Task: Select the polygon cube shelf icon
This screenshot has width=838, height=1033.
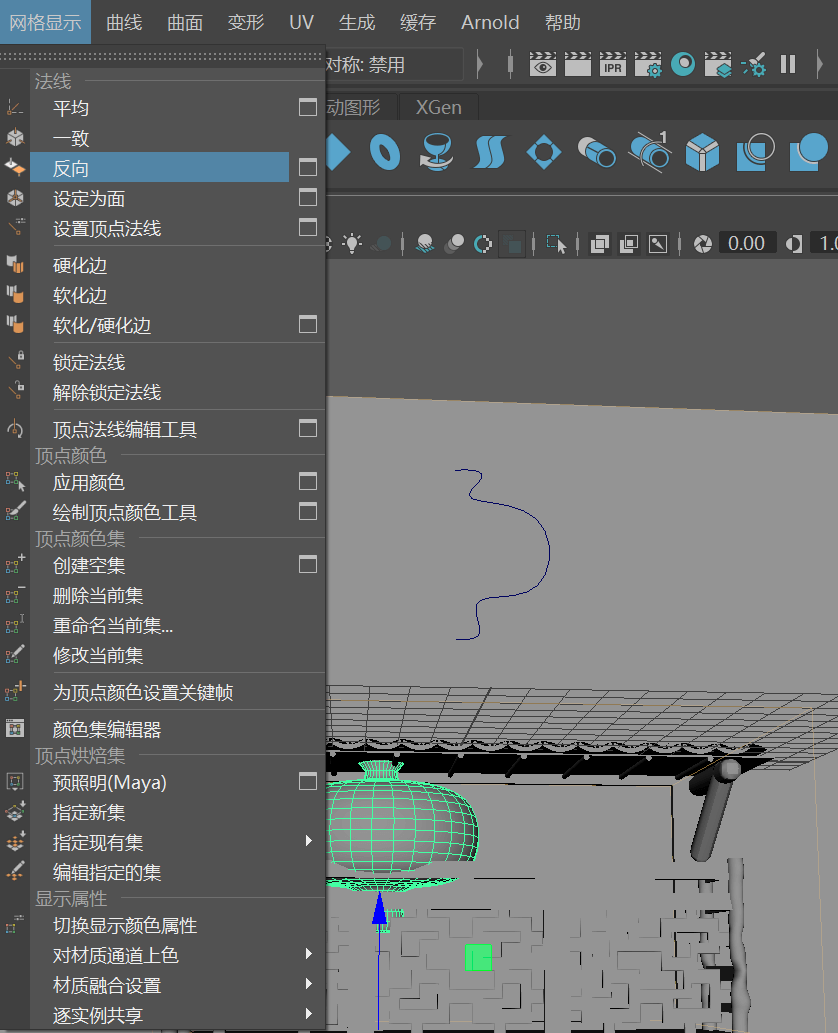Action: click(x=702, y=152)
